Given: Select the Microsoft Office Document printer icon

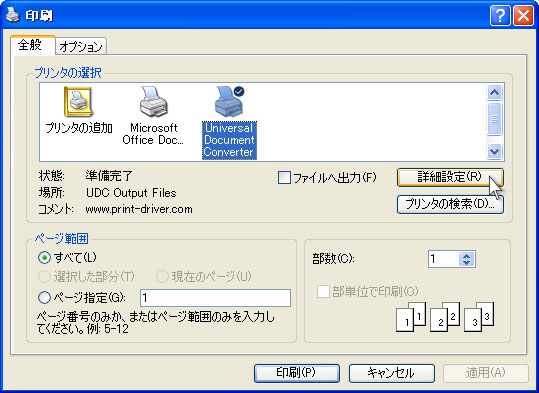Looking at the screenshot, I should pos(153,115).
